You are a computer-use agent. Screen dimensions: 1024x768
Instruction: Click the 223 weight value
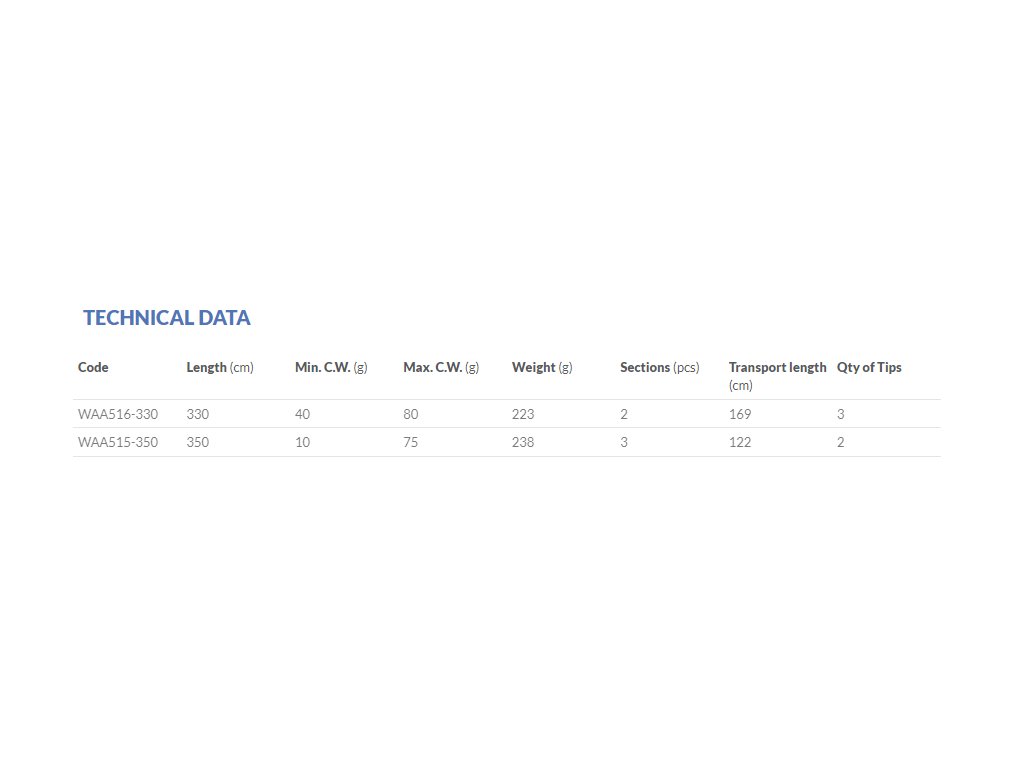(523, 414)
